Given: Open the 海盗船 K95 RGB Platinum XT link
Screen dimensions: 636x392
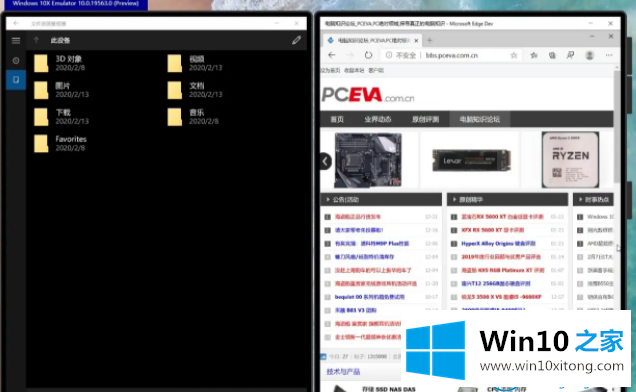Looking at the screenshot, I should pos(503,270).
